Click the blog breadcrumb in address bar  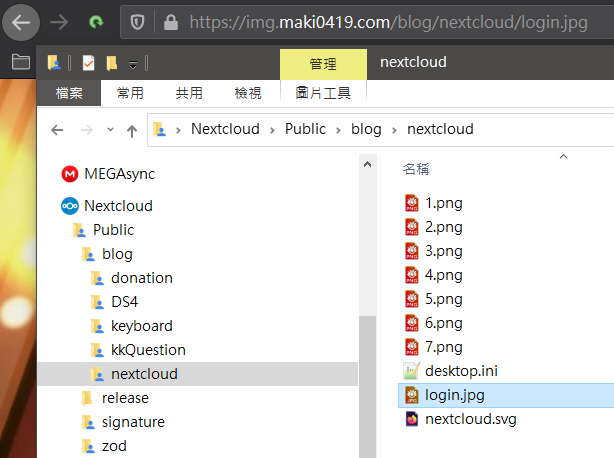(366, 129)
